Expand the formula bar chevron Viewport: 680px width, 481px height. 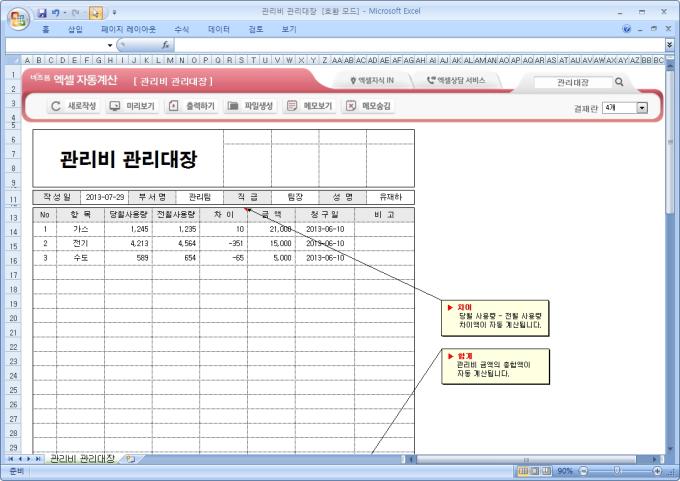pyautogui.click(x=670, y=45)
